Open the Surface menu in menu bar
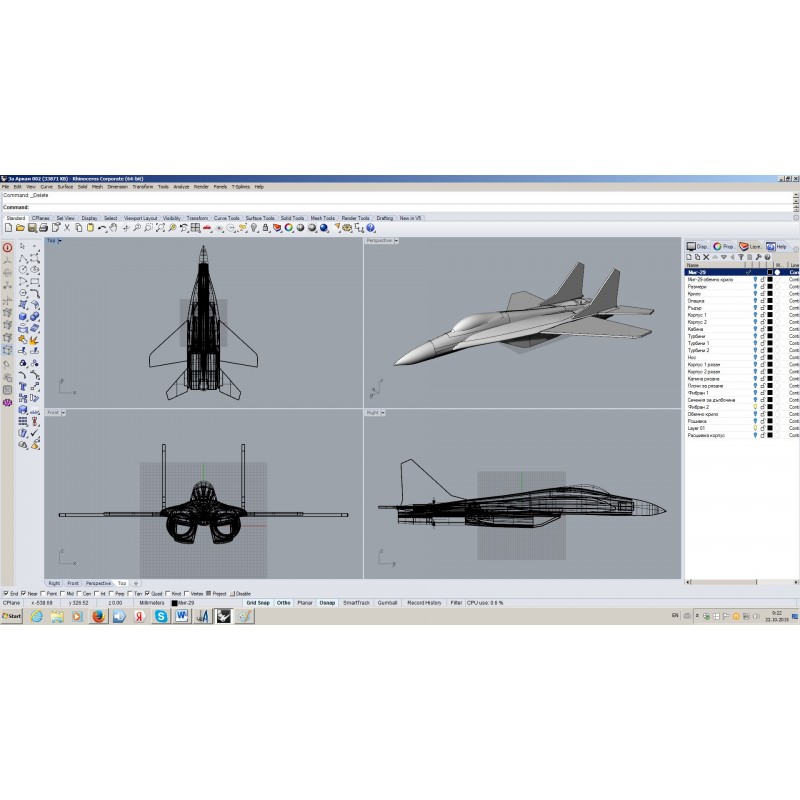The height and width of the screenshot is (800, 800). [x=64, y=187]
